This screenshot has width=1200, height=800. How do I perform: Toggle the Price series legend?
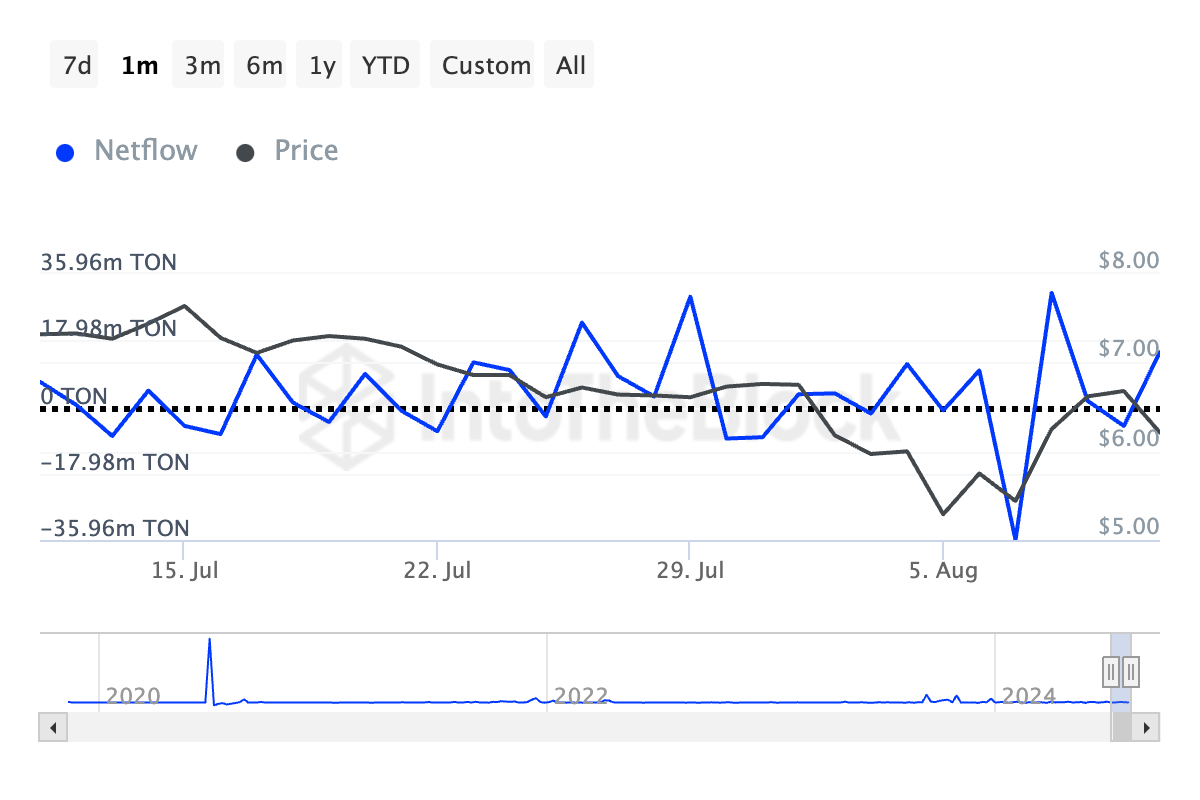tap(306, 151)
